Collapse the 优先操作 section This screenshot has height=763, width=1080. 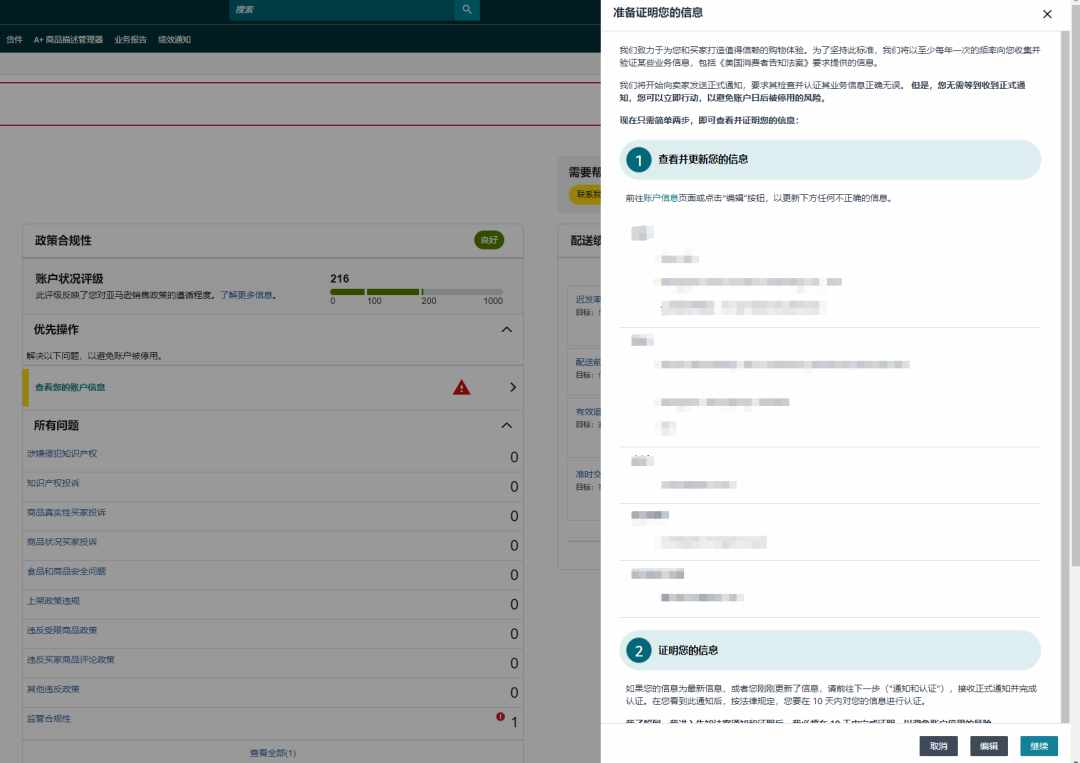(506, 330)
